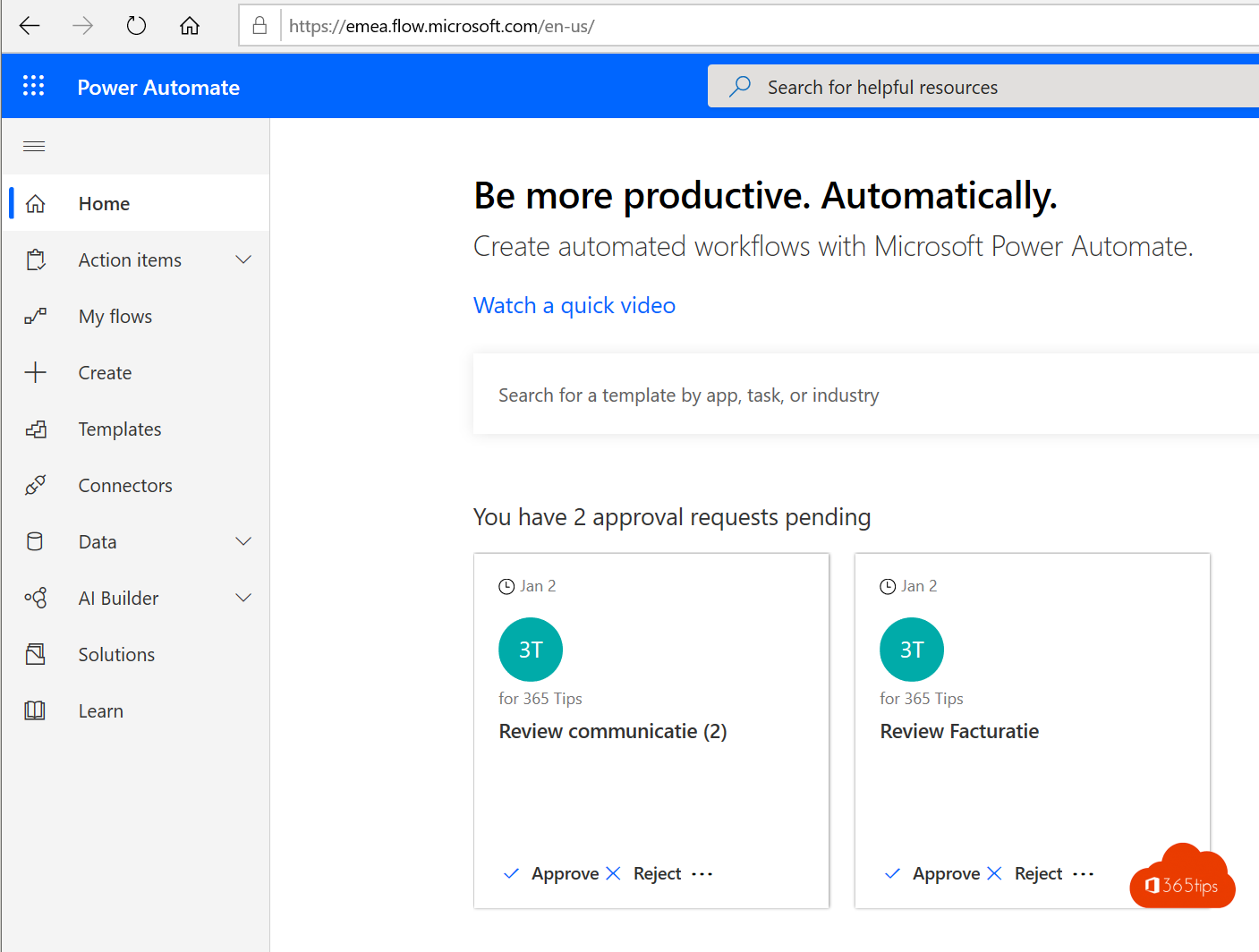Click the Power Automate title
This screenshot has height=952, width=1259.
[158, 88]
